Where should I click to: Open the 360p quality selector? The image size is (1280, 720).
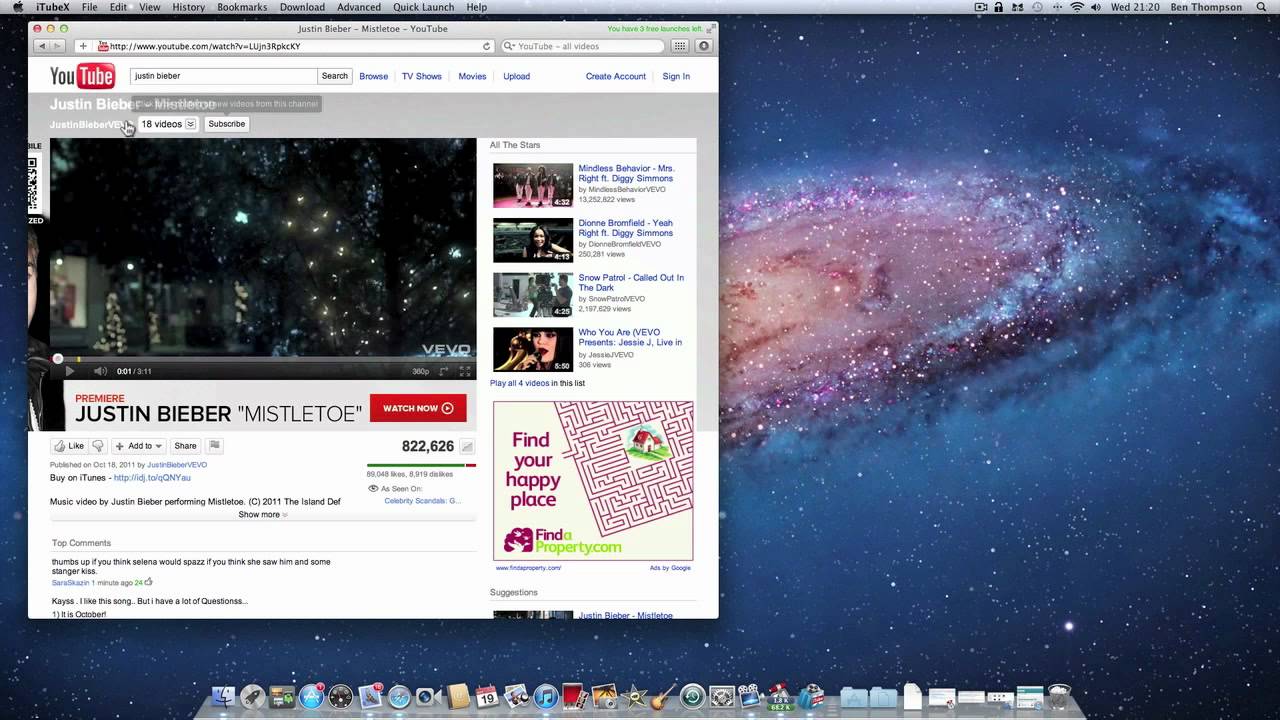coord(420,371)
